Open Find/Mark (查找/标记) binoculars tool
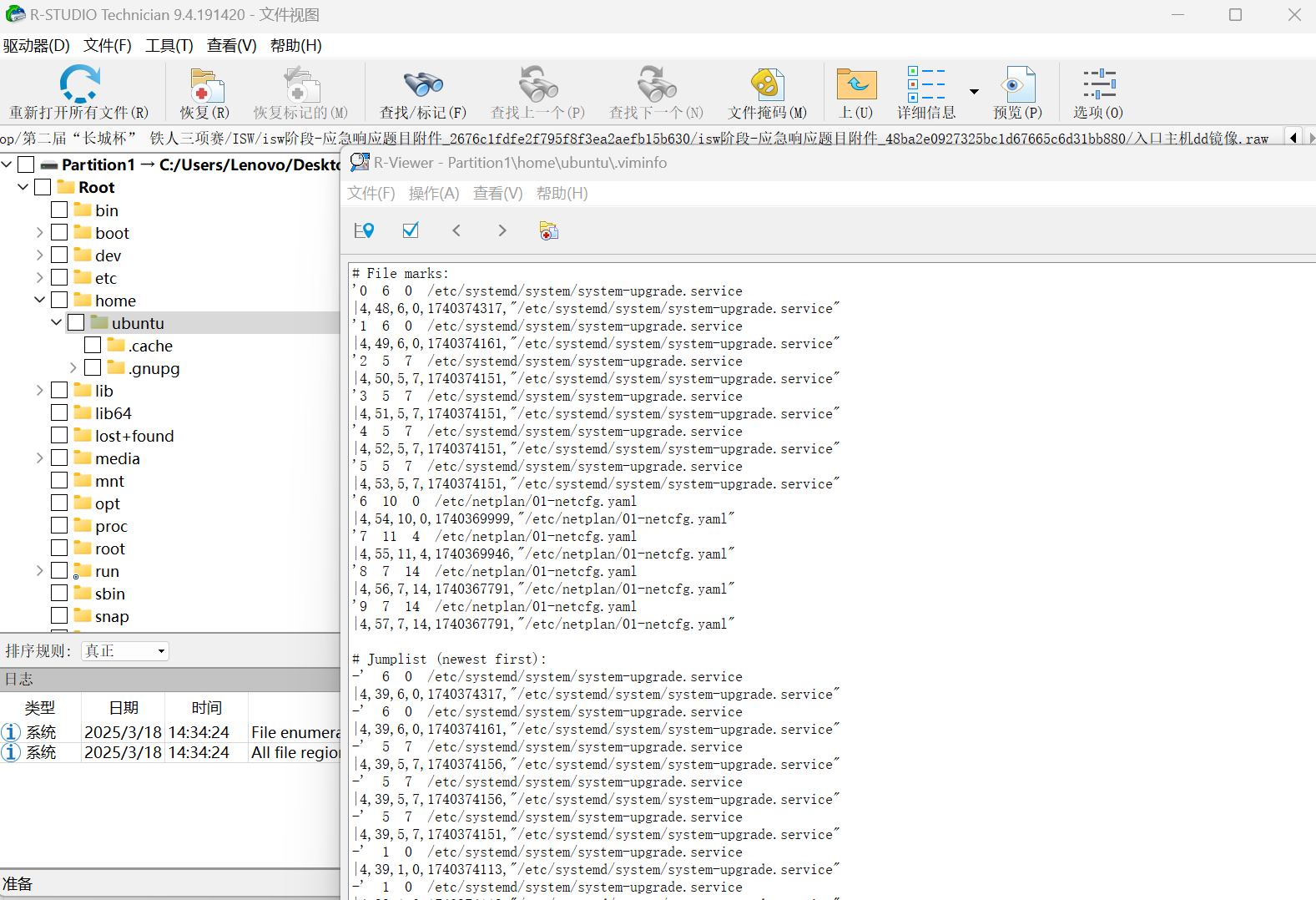 (x=423, y=84)
